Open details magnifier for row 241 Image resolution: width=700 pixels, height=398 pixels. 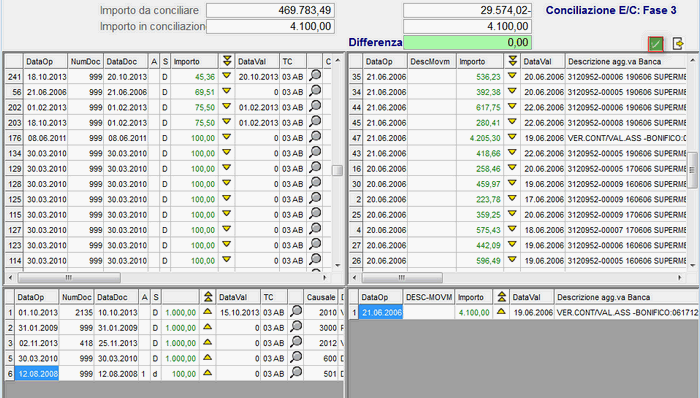pyautogui.click(x=315, y=76)
